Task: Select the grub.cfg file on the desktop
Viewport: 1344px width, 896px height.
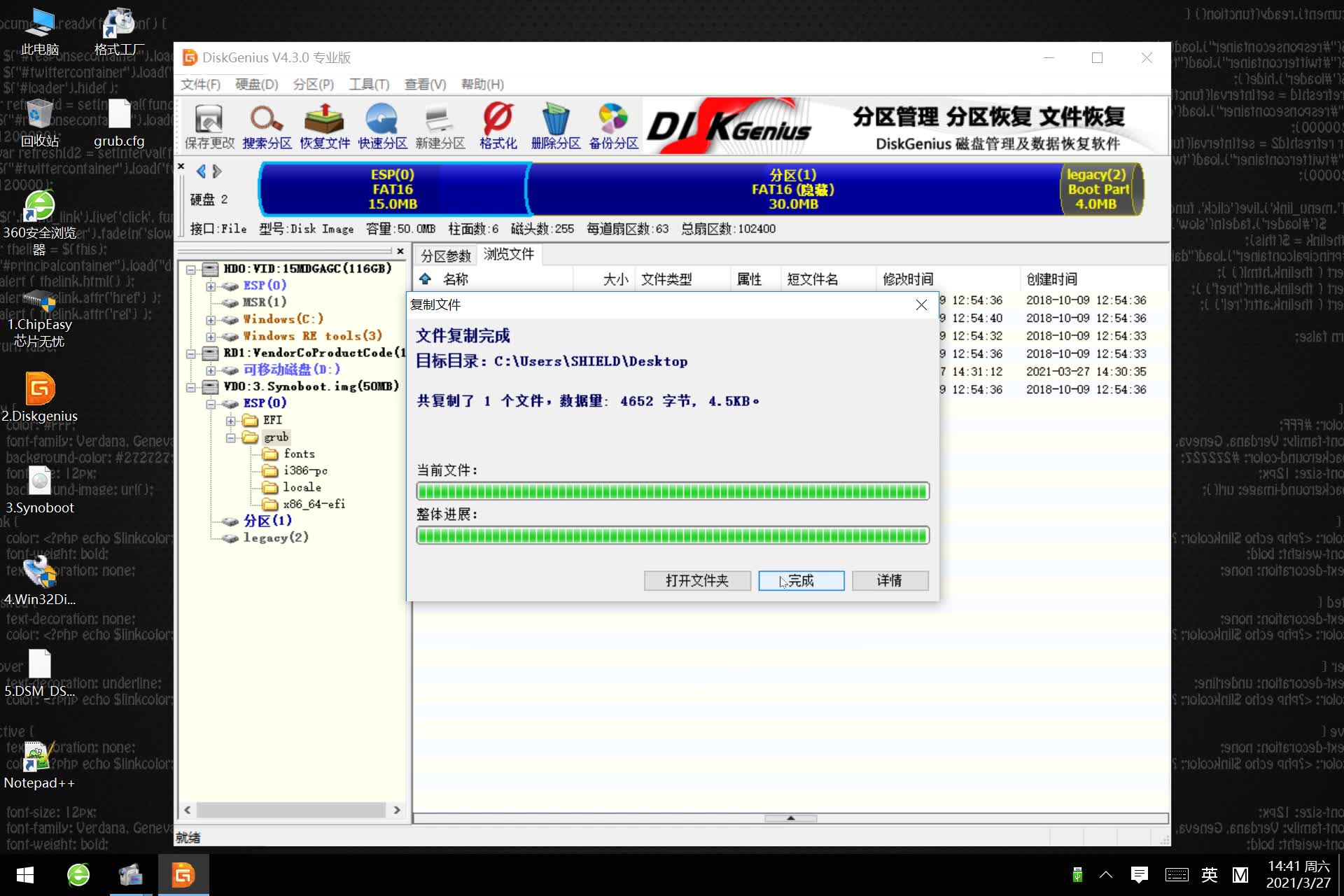Action: [119, 123]
